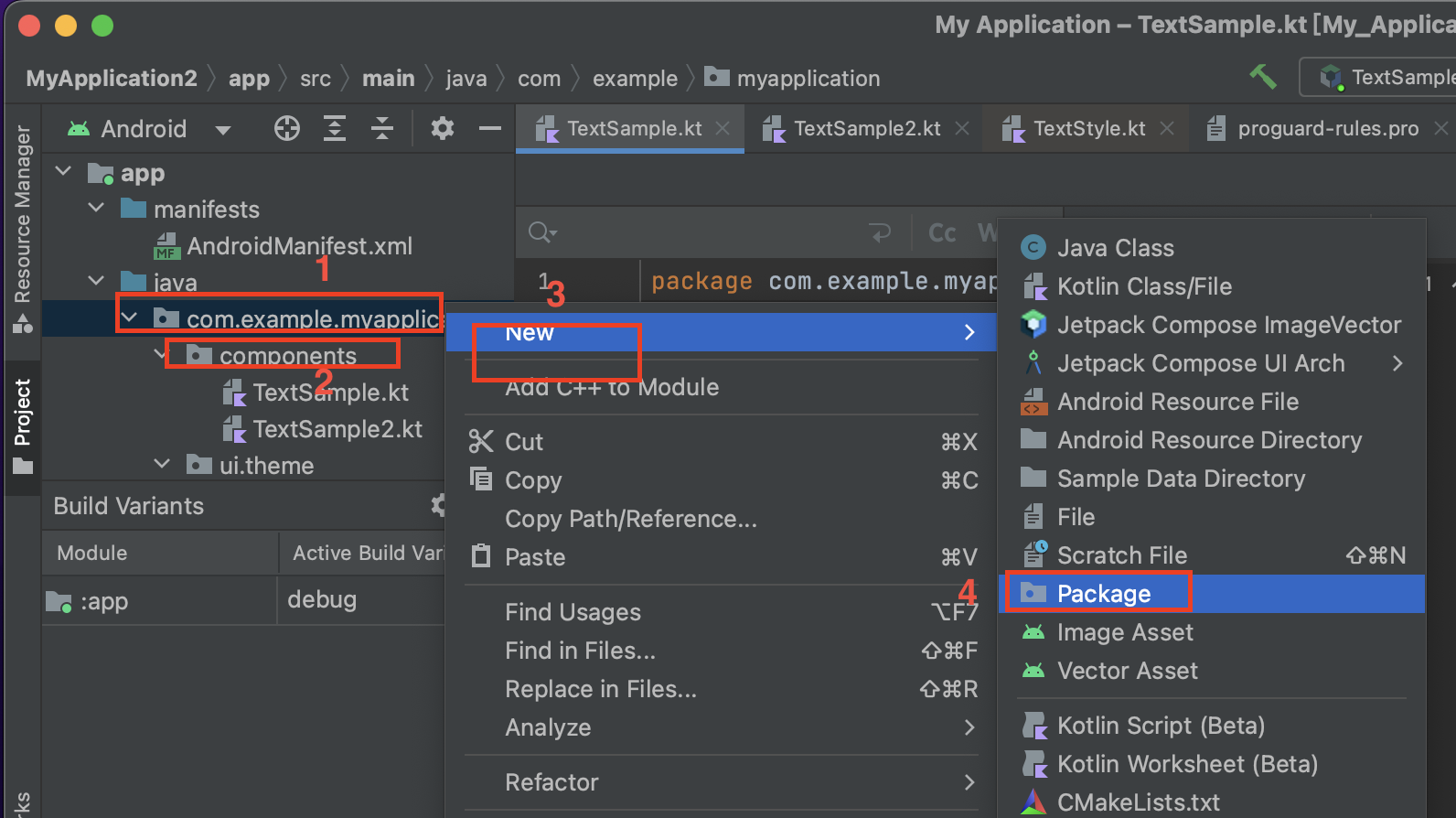Choose Paste from the context menu
1456x818 pixels.
[x=721, y=557]
